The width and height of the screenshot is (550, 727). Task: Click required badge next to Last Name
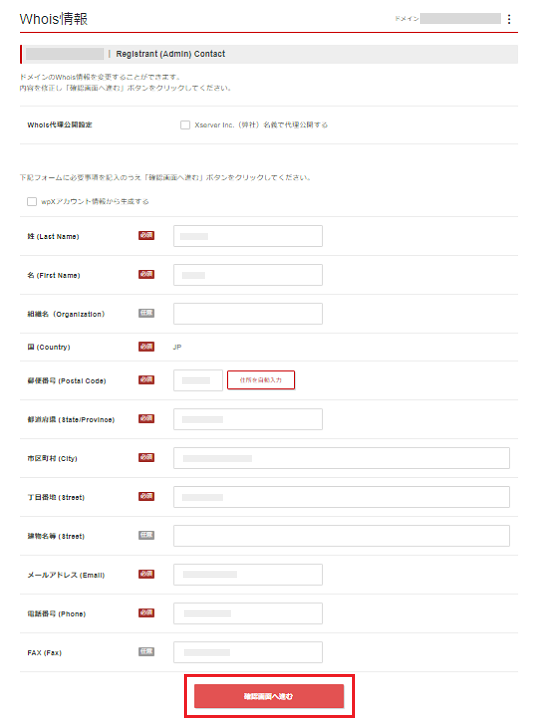(x=147, y=236)
